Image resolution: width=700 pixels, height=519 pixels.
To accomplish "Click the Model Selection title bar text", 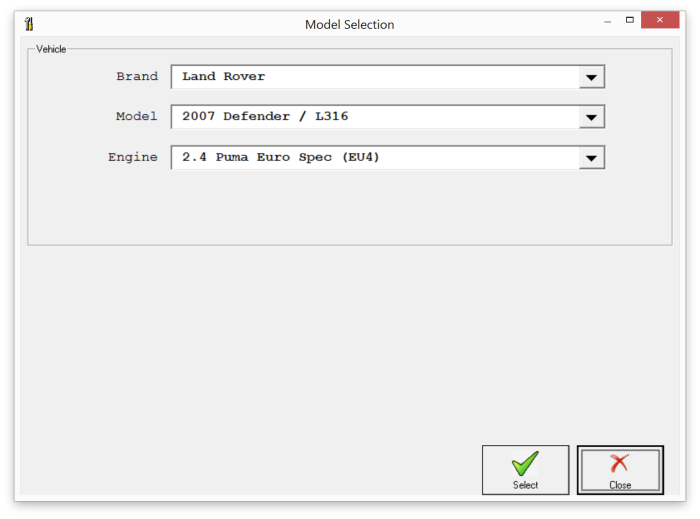I will [x=350, y=25].
